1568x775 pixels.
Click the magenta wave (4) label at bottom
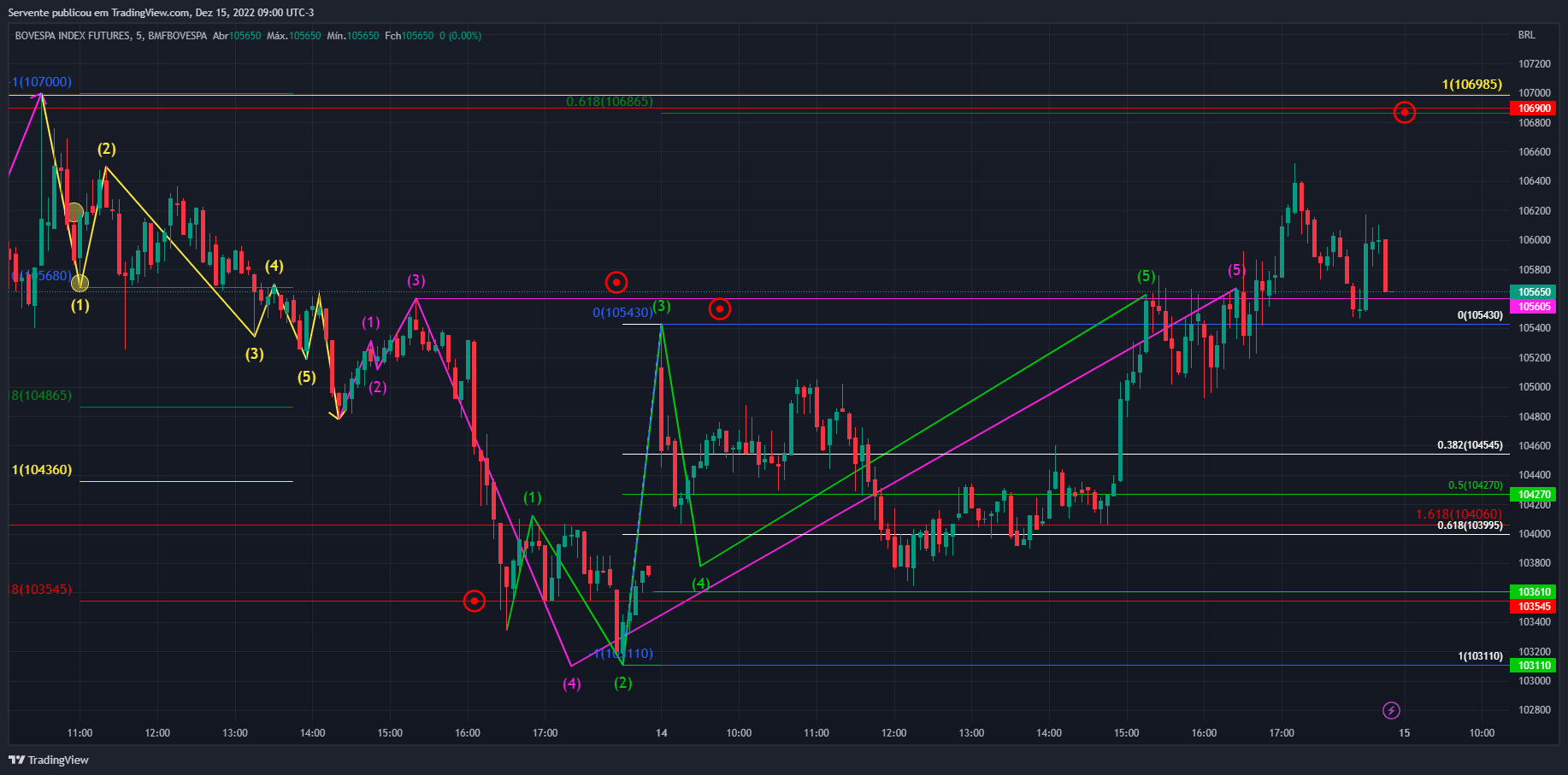coord(571,684)
